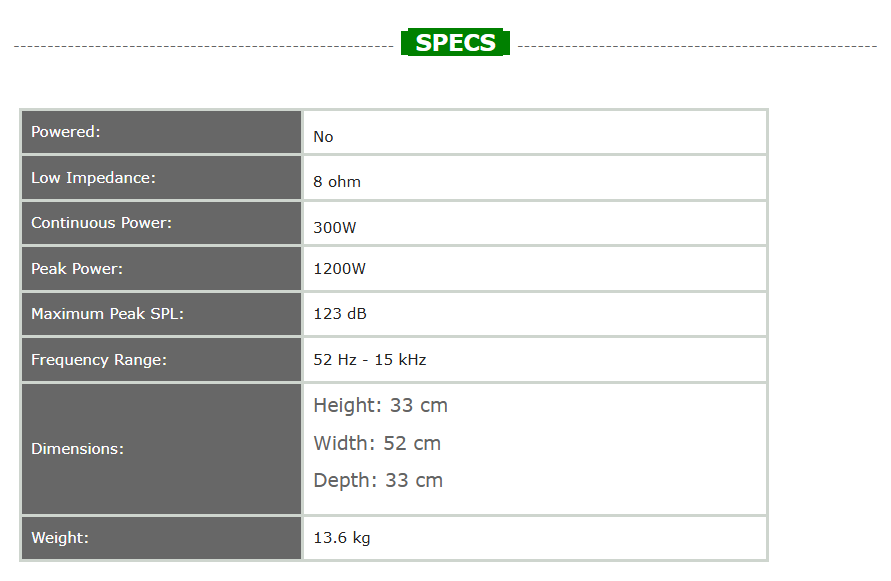Screen dimensions: 891x581
Task: Click the Maximum Peak SPL label
Action: (108, 314)
